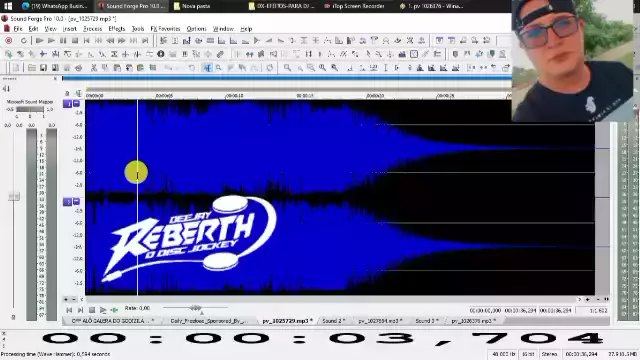
Task: Switch to the Sound 2 file tab
Action: [333, 321]
